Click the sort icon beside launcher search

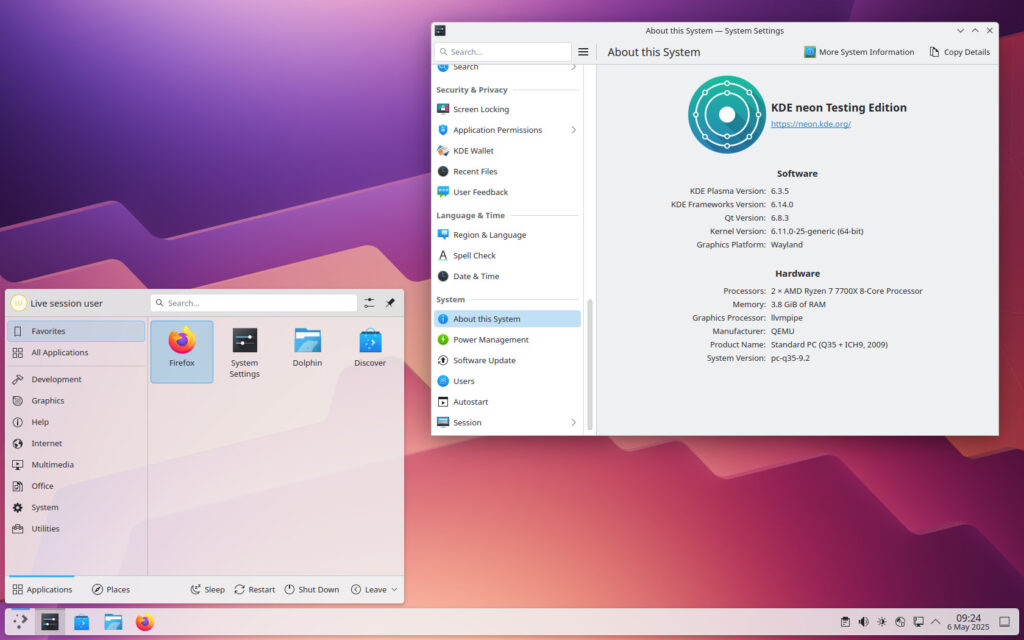pyautogui.click(x=368, y=302)
